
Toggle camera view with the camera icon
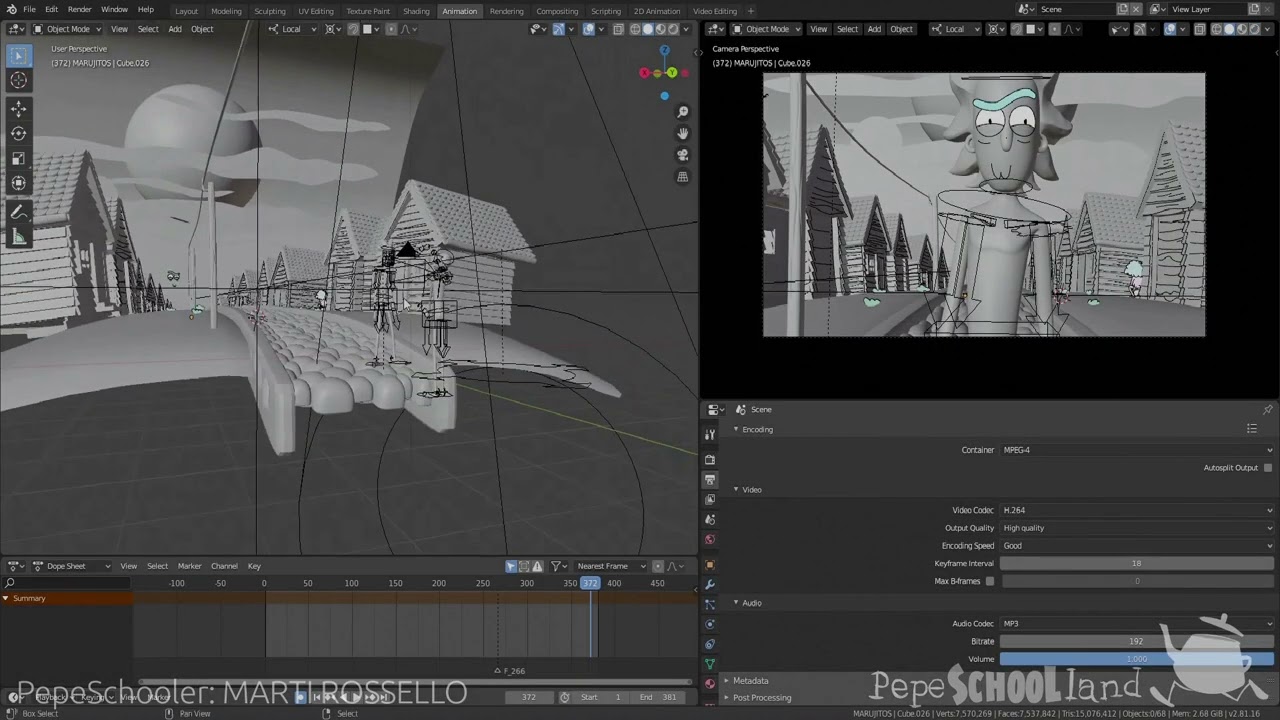point(683,155)
